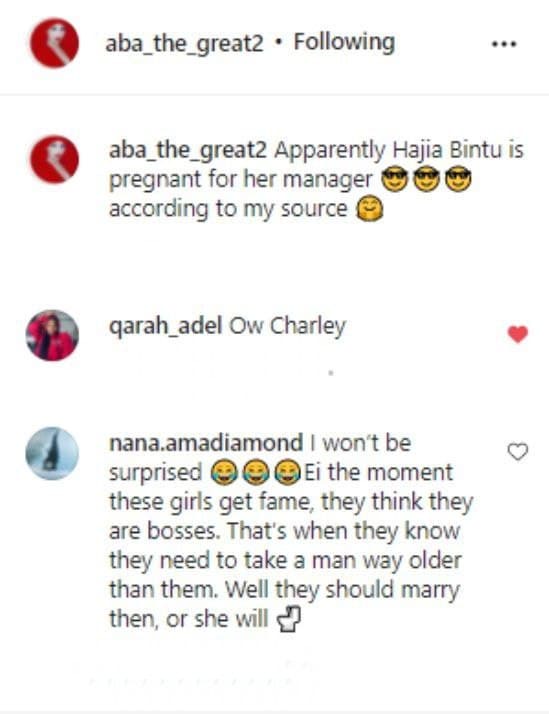Visit the nana.amadiamond username link
The width and height of the screenshot is (549, 714).
click(x=206, y=443)
